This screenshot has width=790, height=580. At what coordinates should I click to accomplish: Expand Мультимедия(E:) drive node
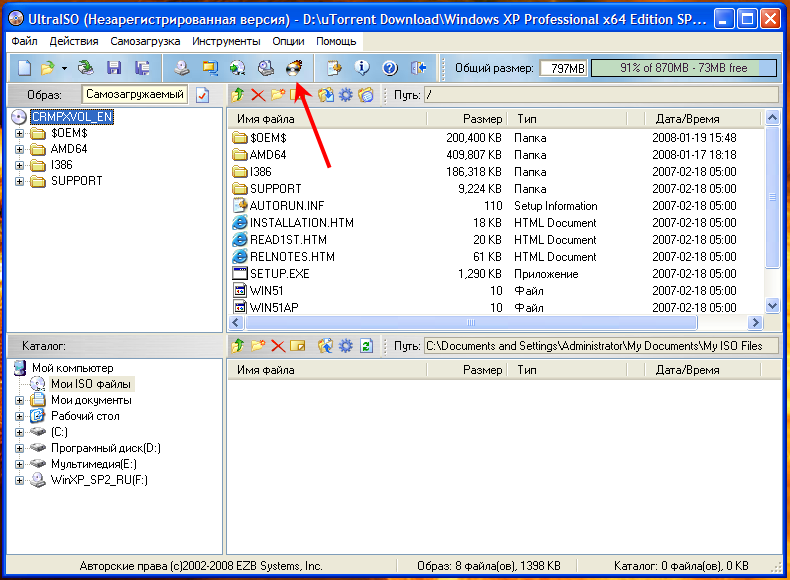pyautogui.click(x=19, y=465)
